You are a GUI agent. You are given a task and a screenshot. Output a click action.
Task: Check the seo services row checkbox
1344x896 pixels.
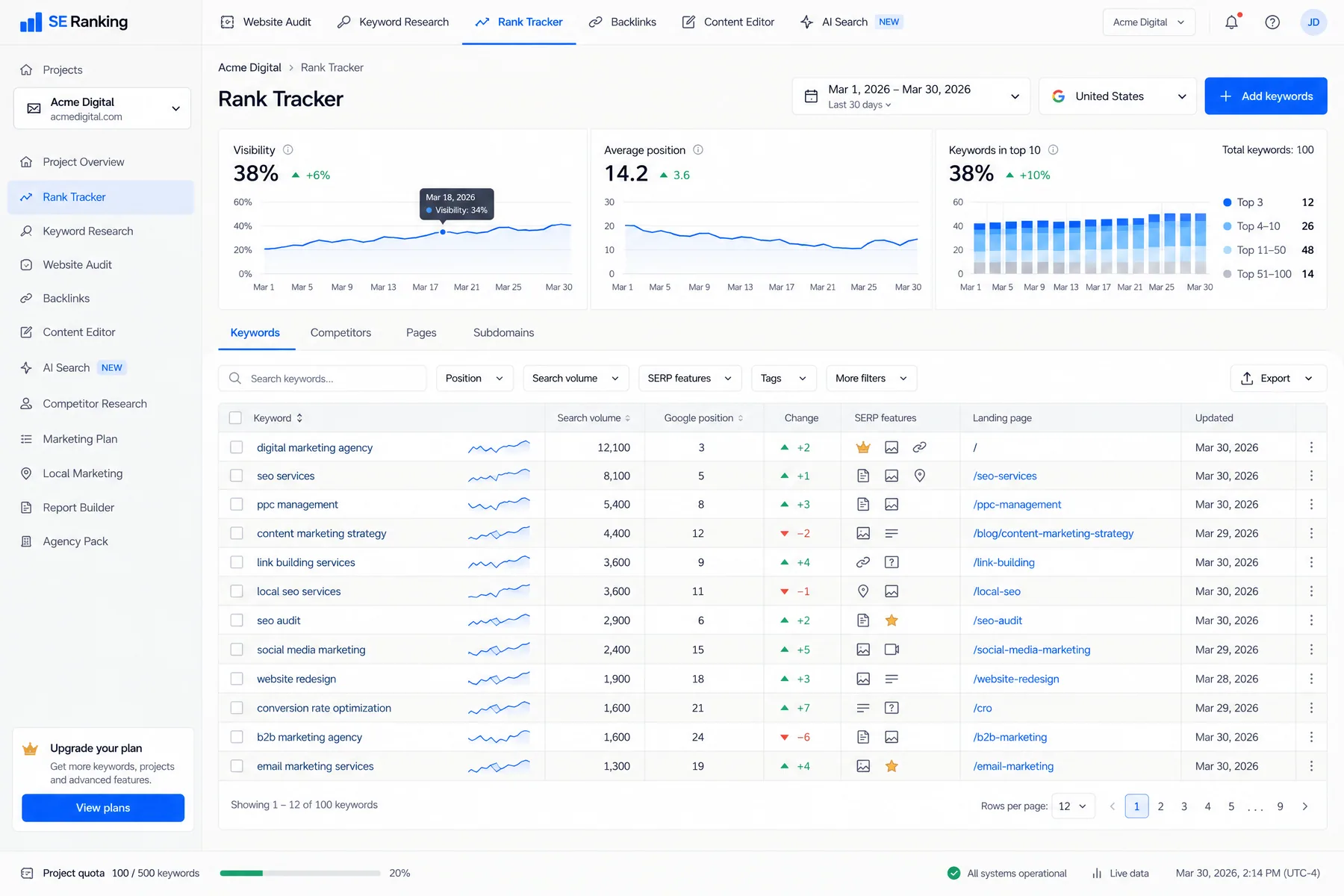click(x=237, y=476)
